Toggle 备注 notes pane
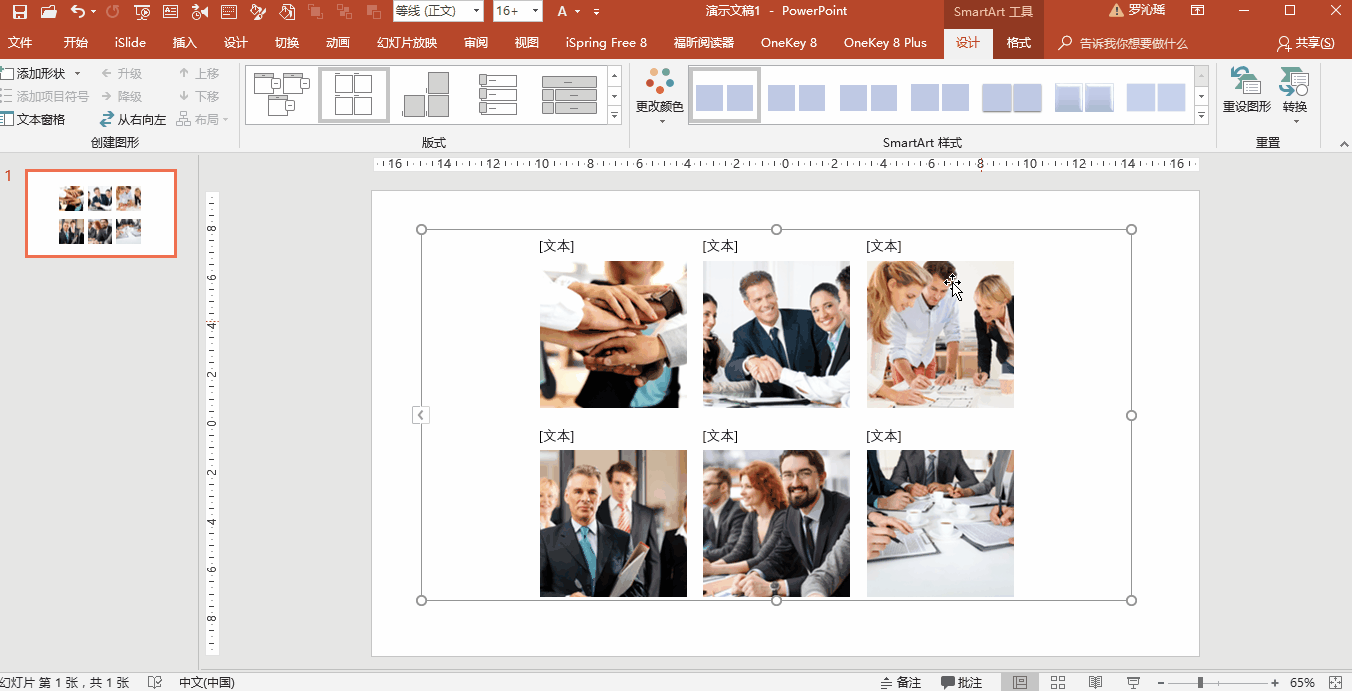This screenshot has width=1352, height=691. (901, 682)
